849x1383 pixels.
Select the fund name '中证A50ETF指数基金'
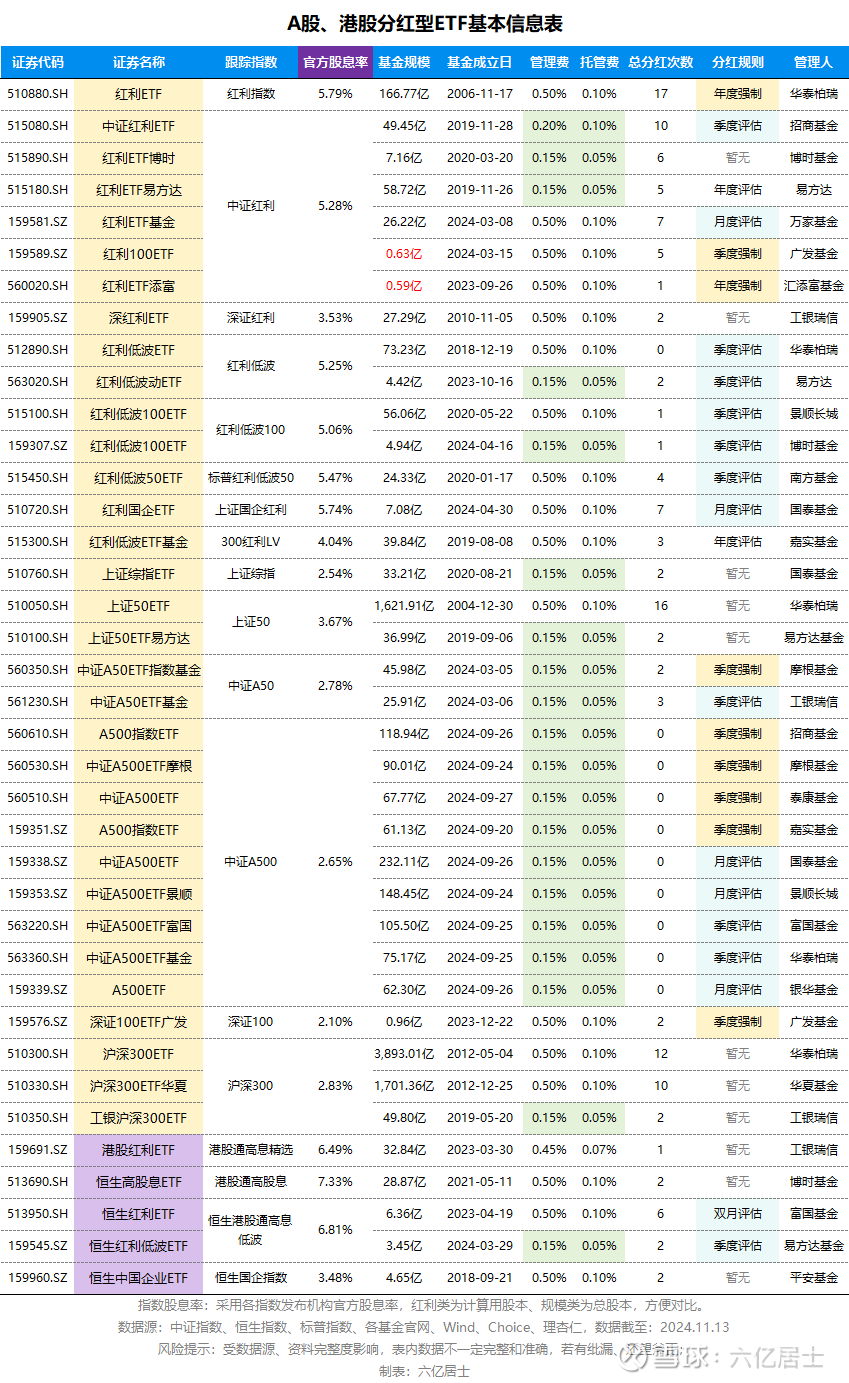[138, 670]
